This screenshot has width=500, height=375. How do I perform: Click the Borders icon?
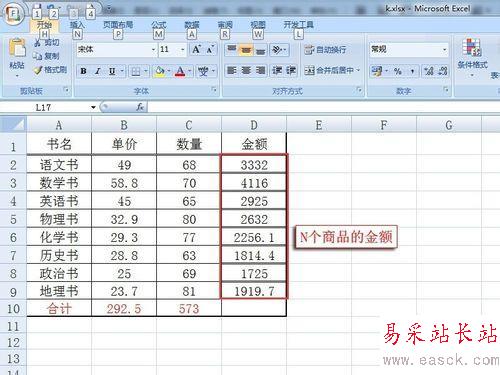point(136,71)
